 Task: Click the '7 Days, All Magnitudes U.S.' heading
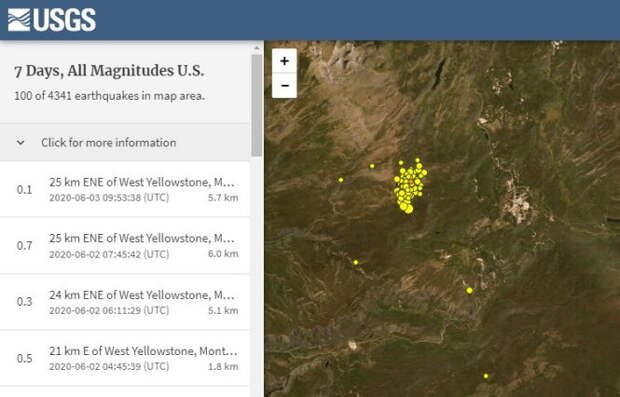[x=109, y=71]
